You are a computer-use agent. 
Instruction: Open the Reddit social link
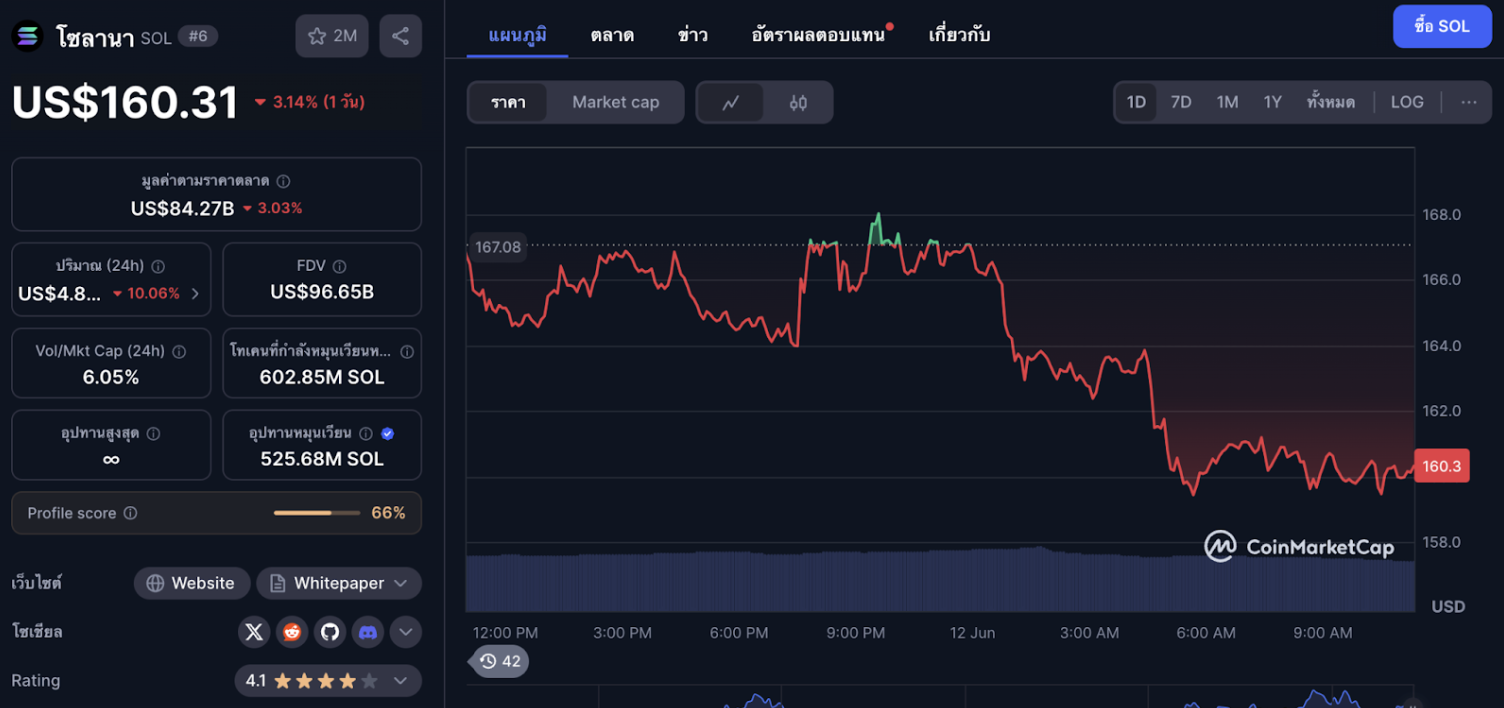[292, 632]
